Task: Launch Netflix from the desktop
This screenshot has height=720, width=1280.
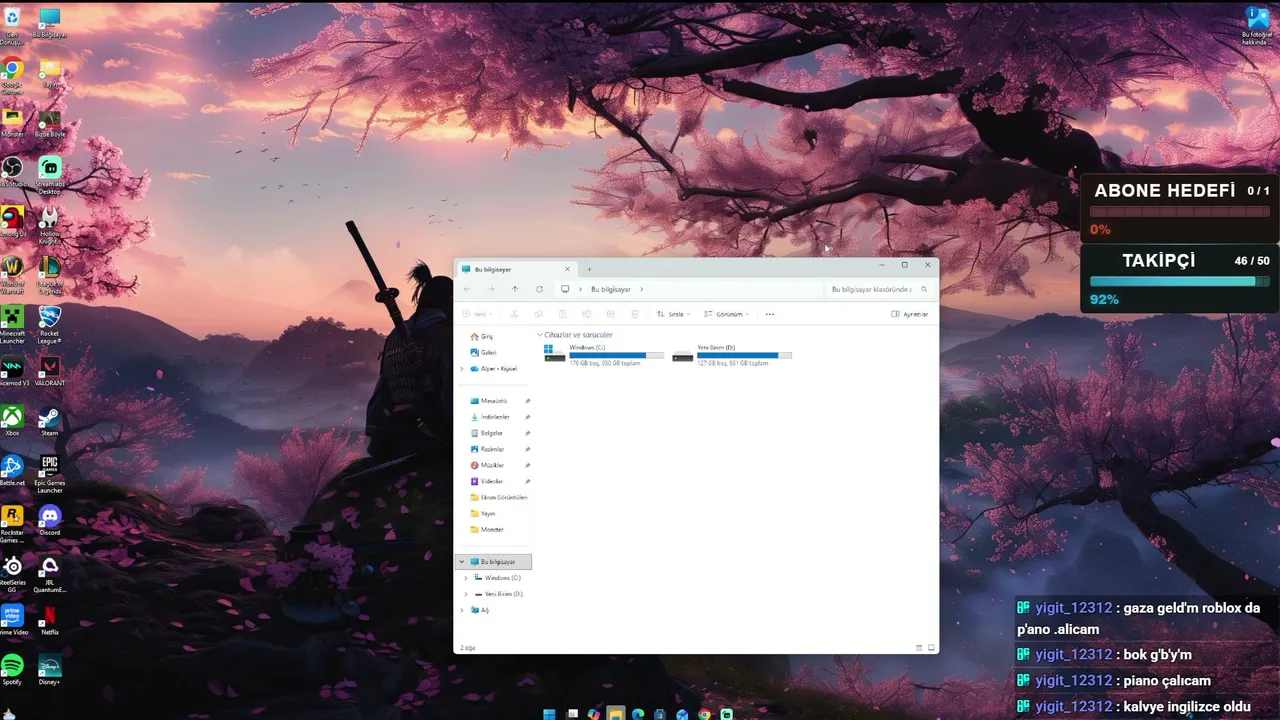Action: click(x=49, y=620)
